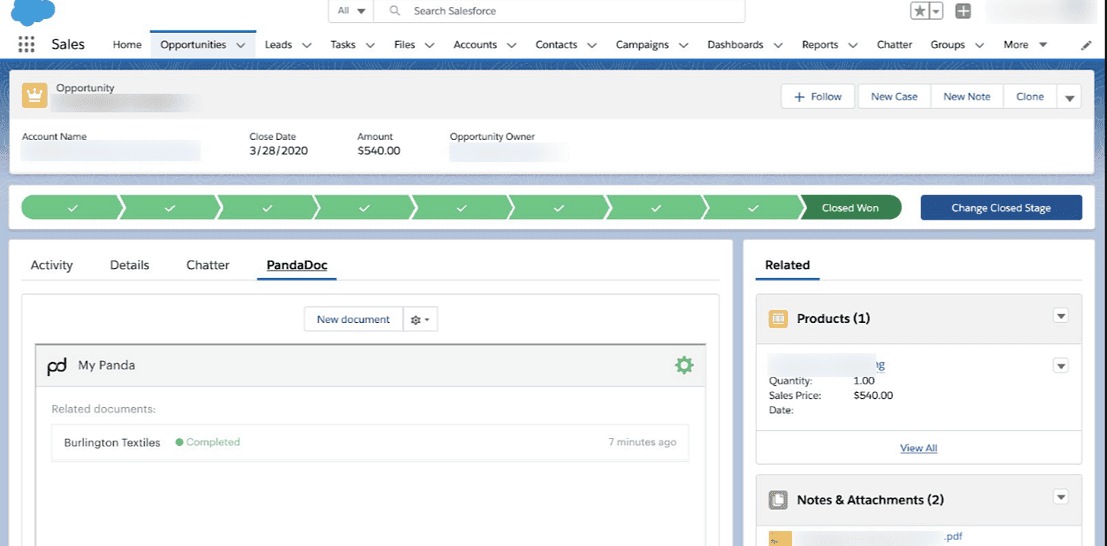This screenshot has height=546, width=1107.
Task: Click the $540.00 Amount value
Action: [379, 150]
